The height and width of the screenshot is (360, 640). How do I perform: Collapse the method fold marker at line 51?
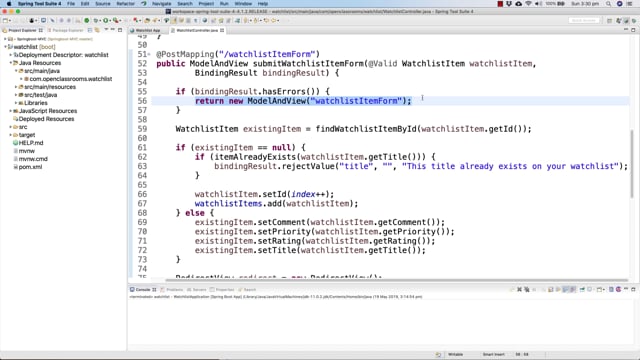pyautogui.click(x=149, y=54)
